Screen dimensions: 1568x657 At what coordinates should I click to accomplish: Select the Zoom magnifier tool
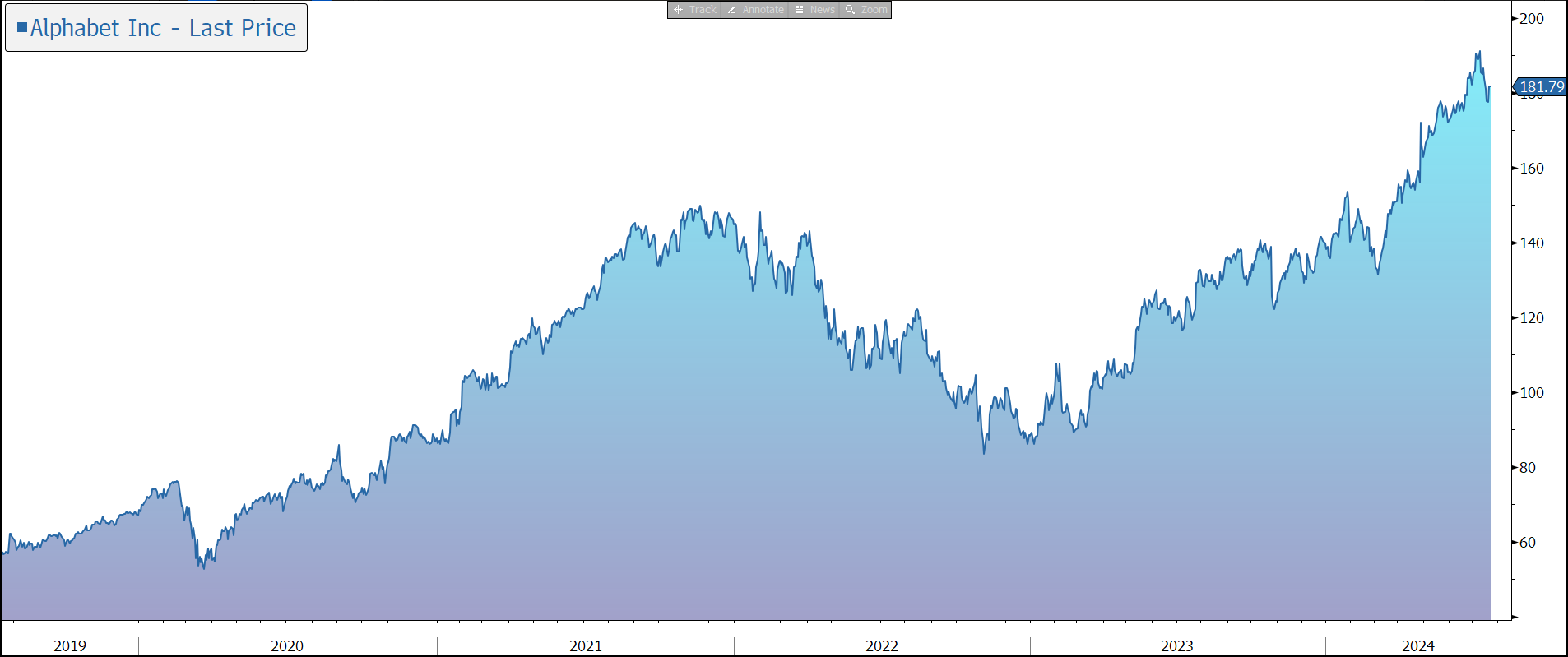(x=865, y=10)
